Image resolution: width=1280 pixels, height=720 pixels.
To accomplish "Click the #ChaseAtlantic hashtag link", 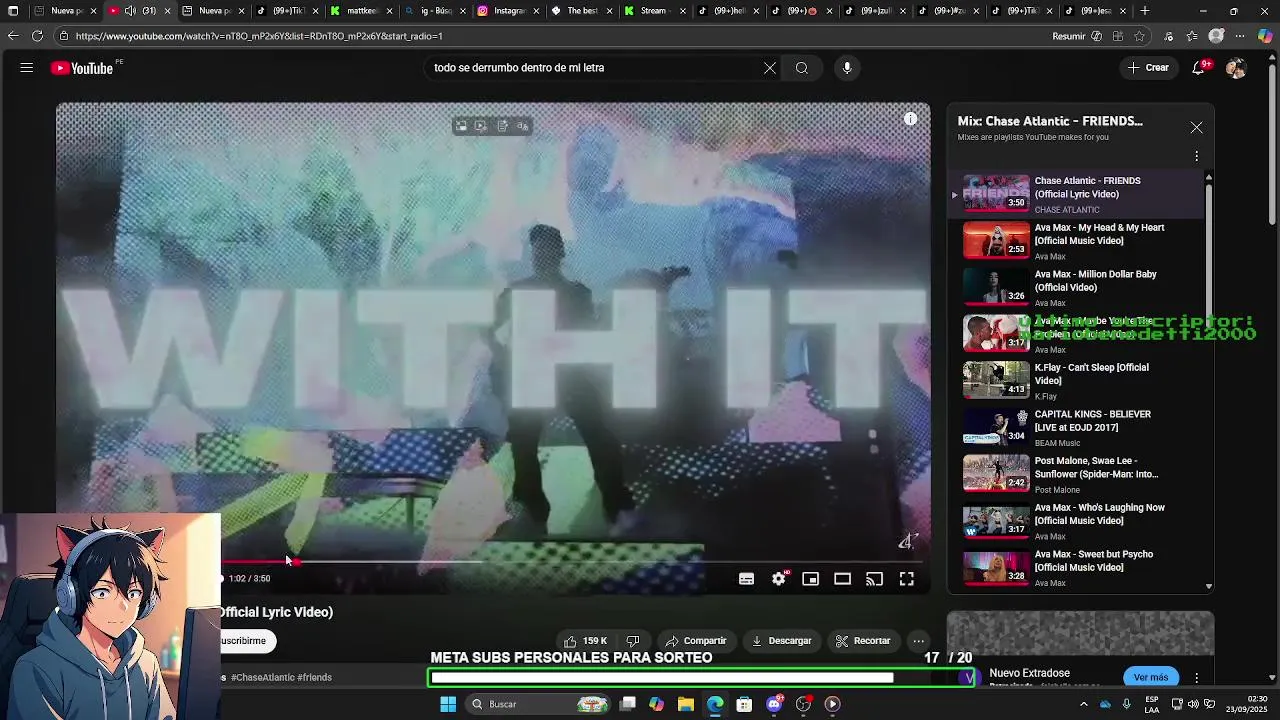I will (x=263, y=677).
